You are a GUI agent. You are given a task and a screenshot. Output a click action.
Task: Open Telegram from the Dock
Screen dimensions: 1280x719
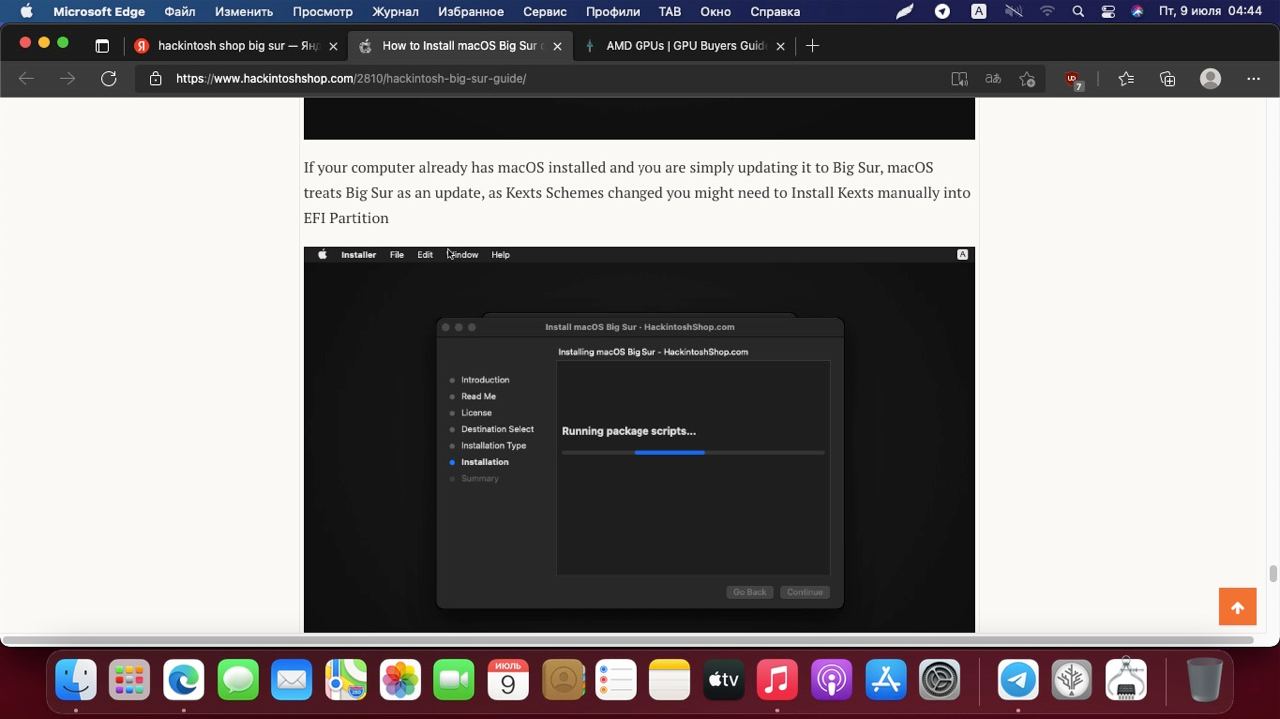click(1018, 680)
